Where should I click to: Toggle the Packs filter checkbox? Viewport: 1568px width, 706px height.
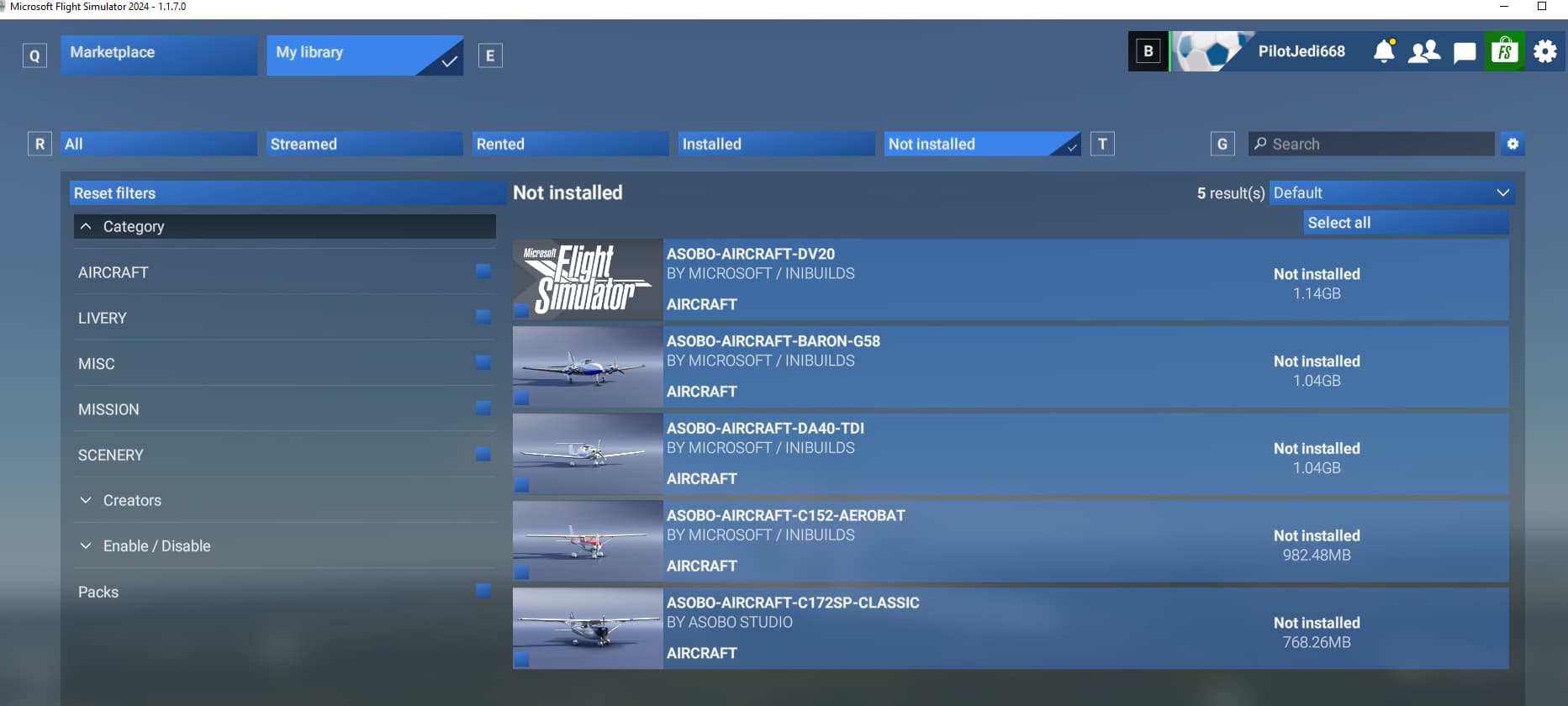pos(483,591)
